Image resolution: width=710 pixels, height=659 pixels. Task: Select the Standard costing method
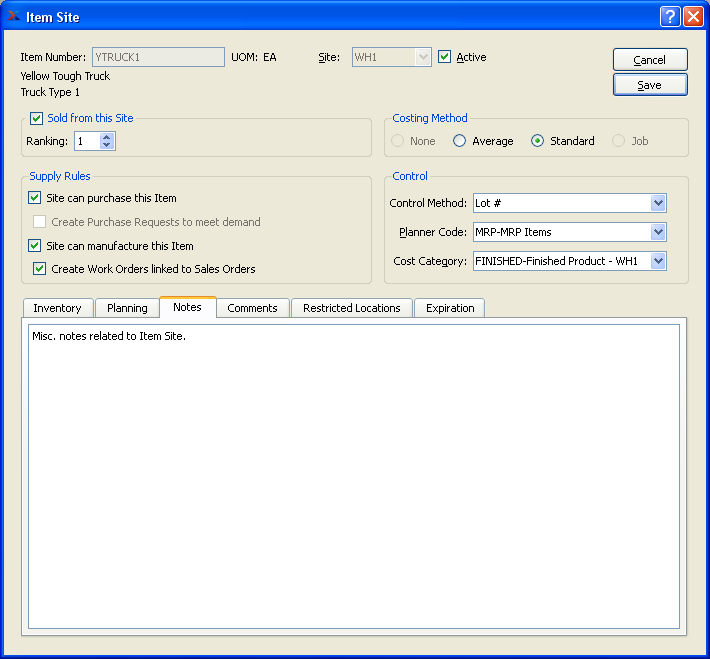(537, 141)
